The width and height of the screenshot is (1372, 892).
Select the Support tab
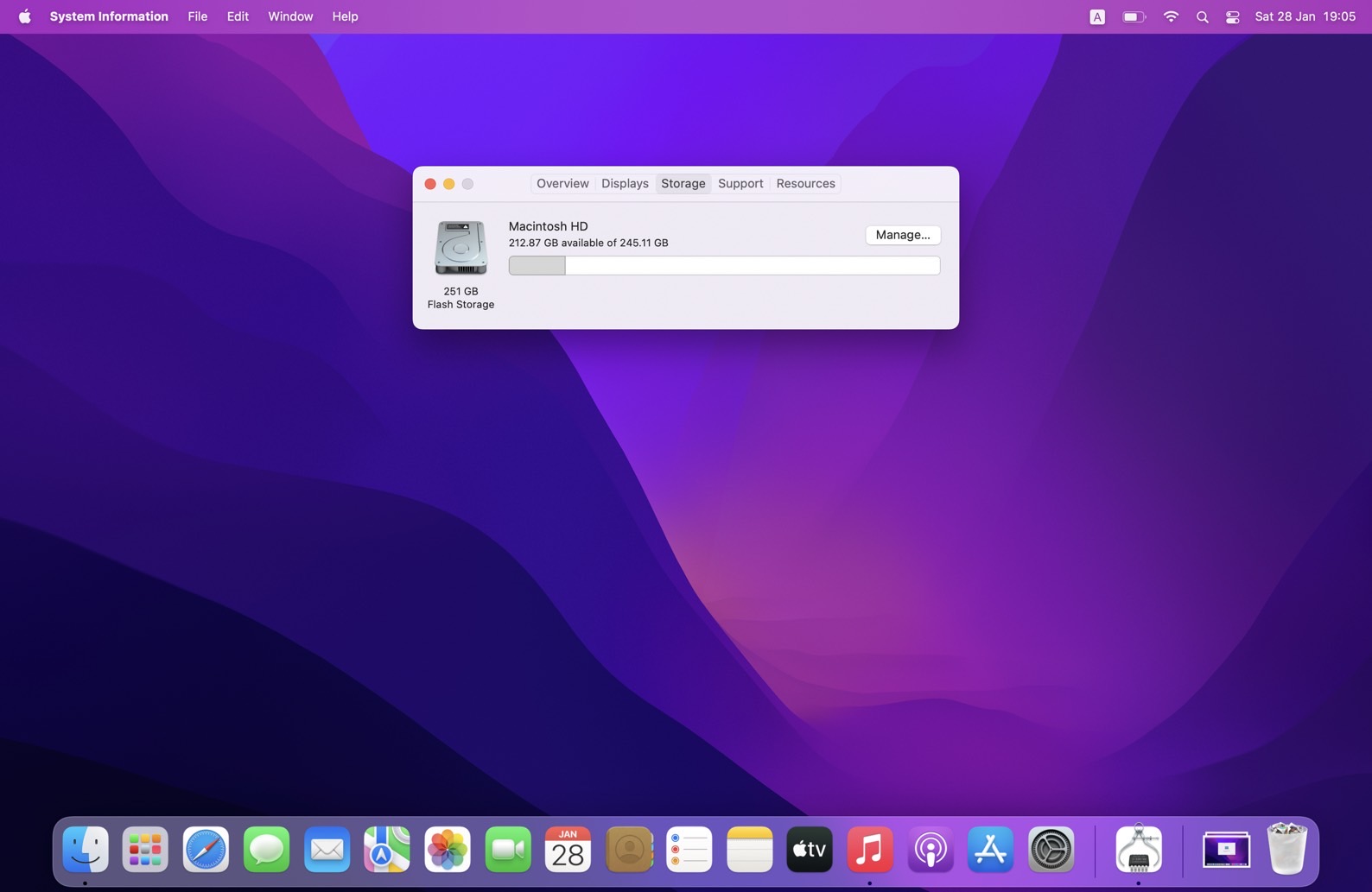click(x=740, y=183)
